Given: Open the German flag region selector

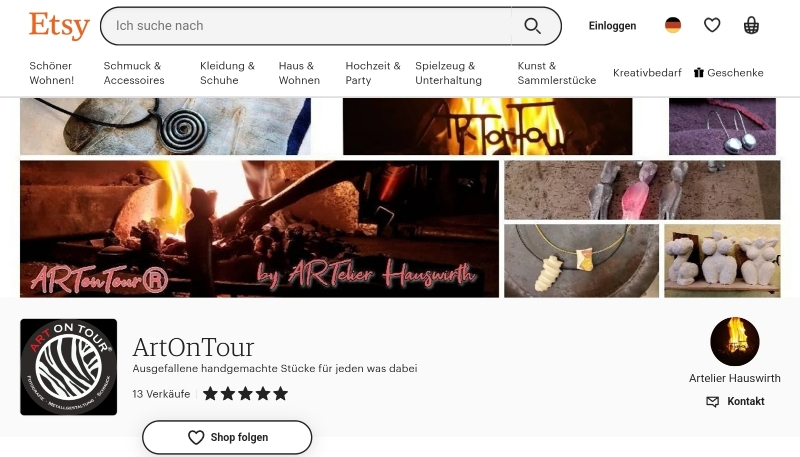Looking at the screenshot, I should tap(673, 25).
